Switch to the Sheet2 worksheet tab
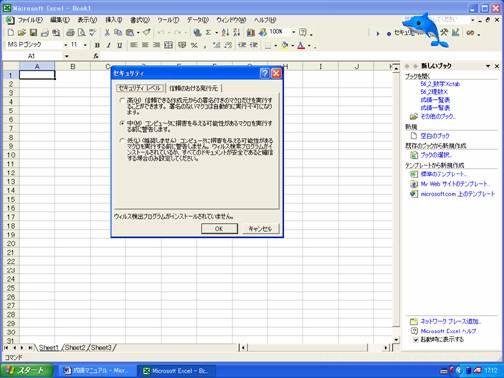Image resolution: width=504 pixels, height=378 pixels. 75,348
